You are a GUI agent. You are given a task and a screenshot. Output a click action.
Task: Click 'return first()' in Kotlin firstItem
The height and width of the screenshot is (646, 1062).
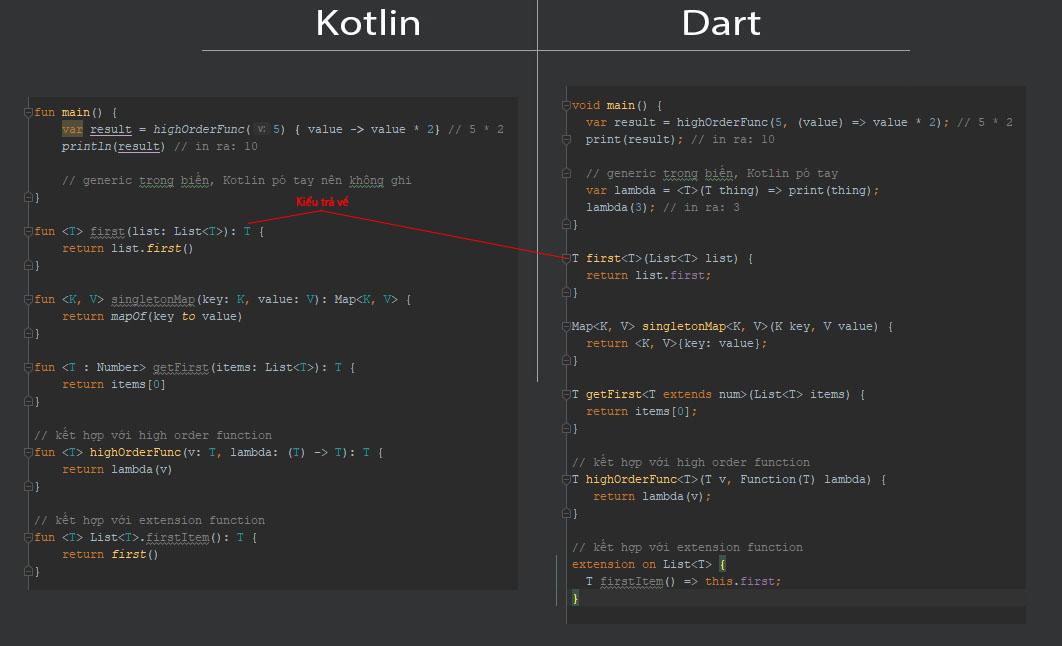(110, 555)
